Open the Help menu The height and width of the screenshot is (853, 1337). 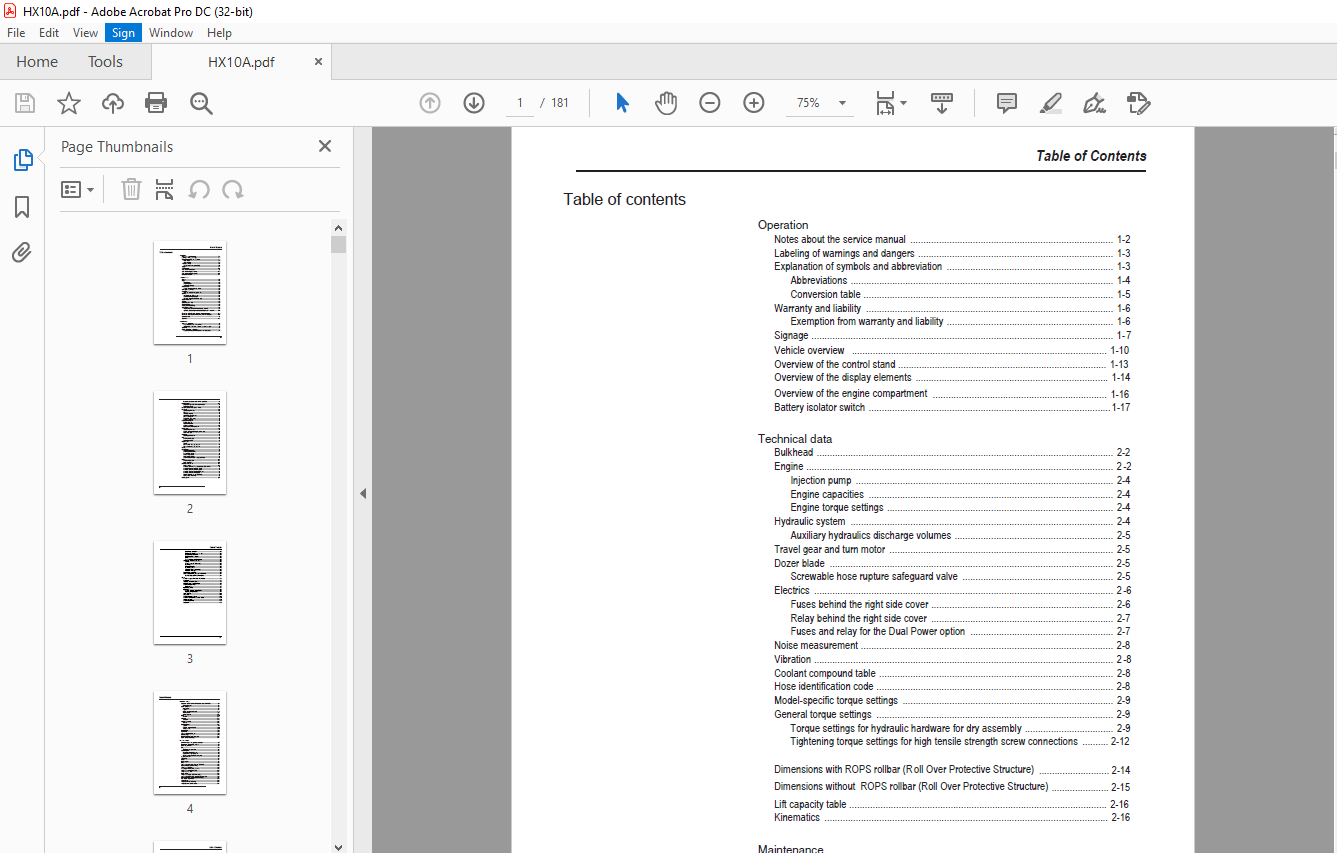pyautogui.click(x=219, y=33)
